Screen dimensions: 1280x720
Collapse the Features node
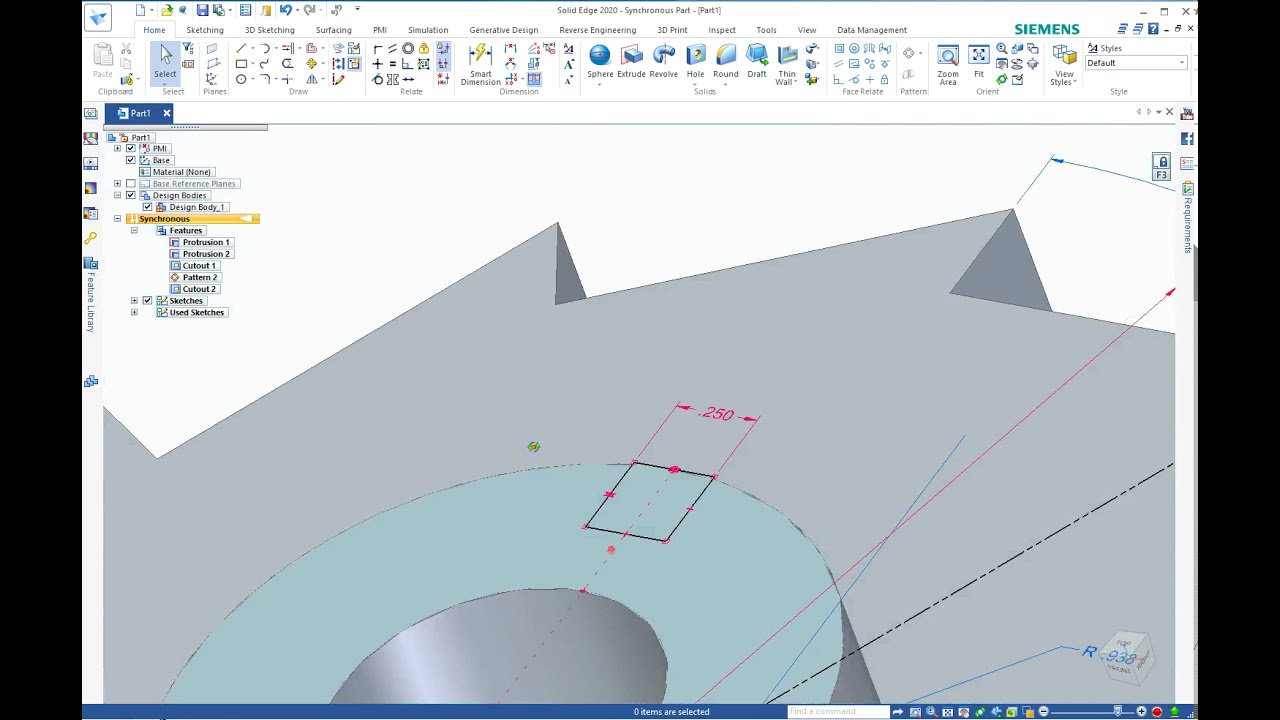pos(134,230)
